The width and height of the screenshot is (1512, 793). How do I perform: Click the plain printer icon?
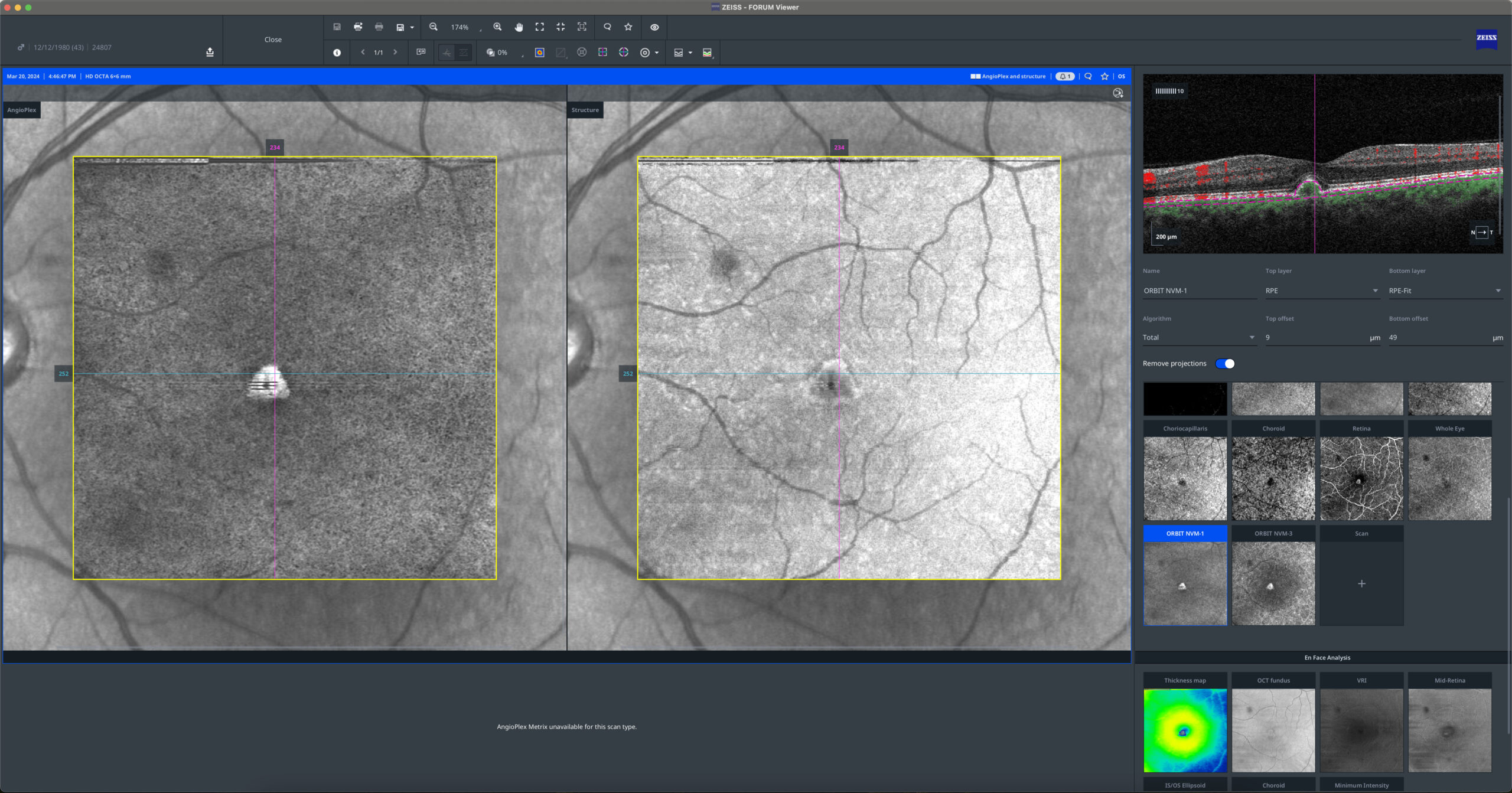(x=379, y=27)
